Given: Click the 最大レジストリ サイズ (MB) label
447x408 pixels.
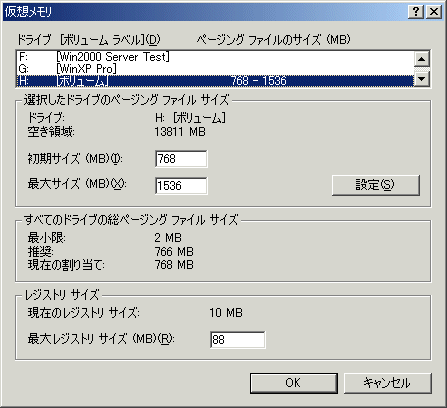Looking at the screenshot, I should pyautogui.click(x=101, y=339).
